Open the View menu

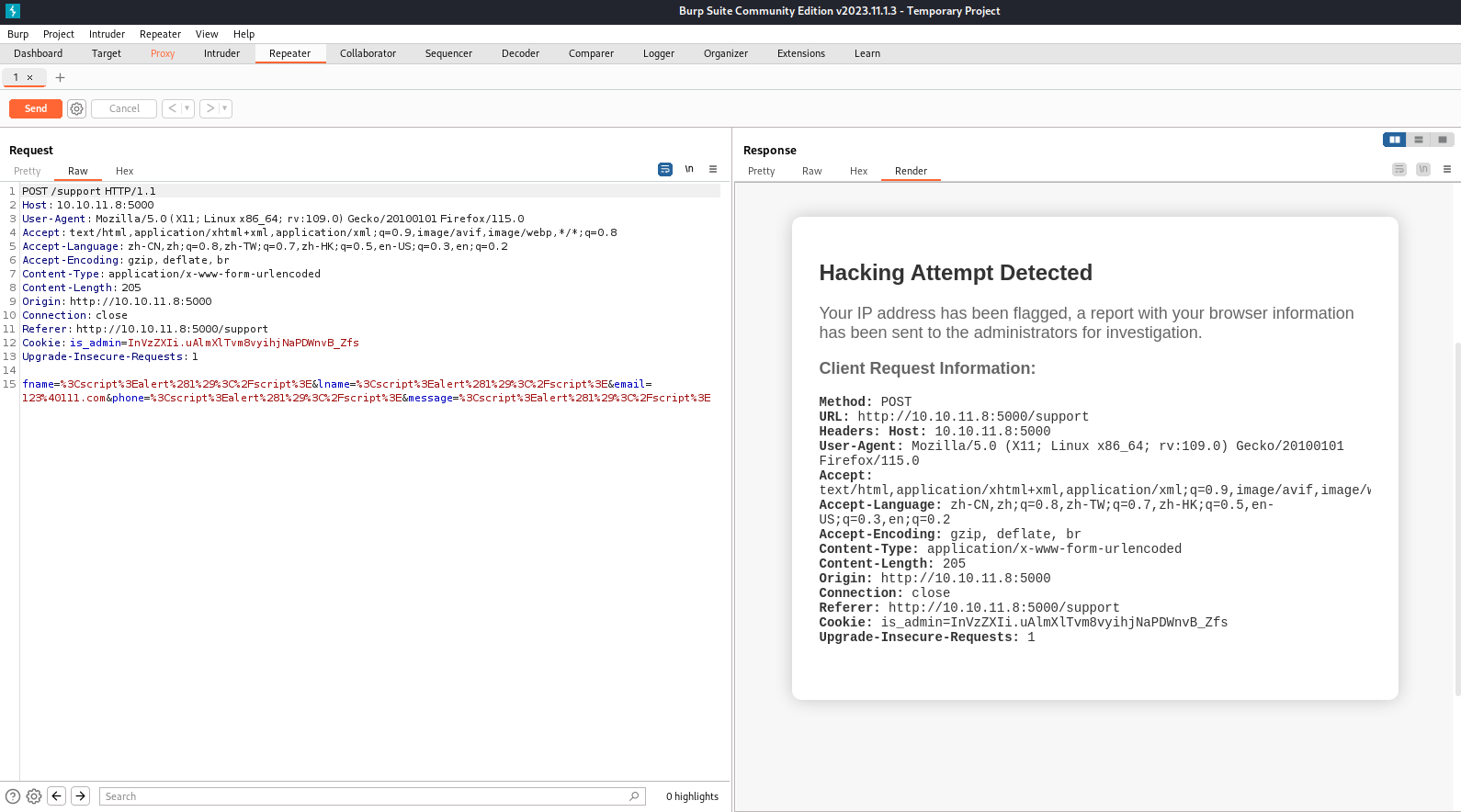point(207,34)
